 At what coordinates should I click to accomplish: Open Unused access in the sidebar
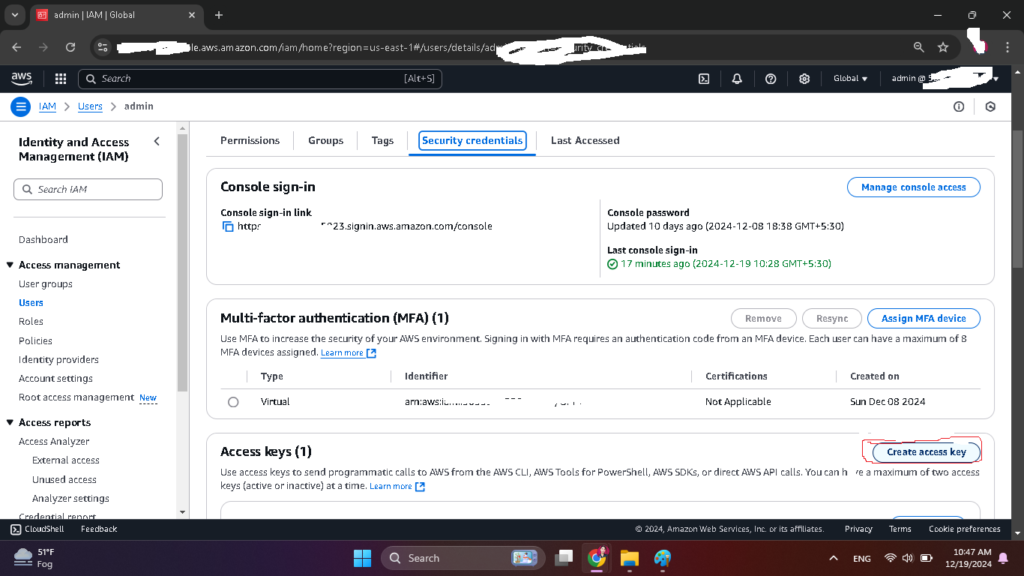point(64,479)
